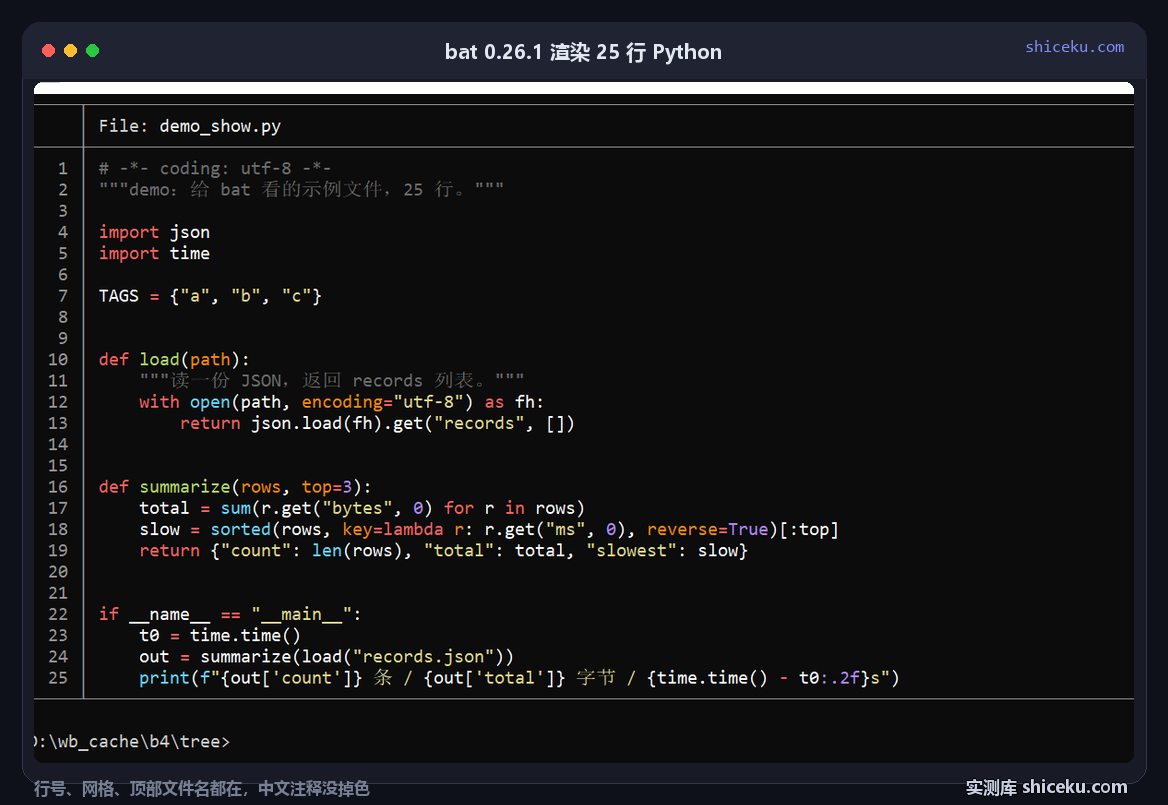This screenshot has height=805, width=1168.
Task: Click the 'return json.load(fh).get' line
Action: pyautogui.click(x=378, y=423)
